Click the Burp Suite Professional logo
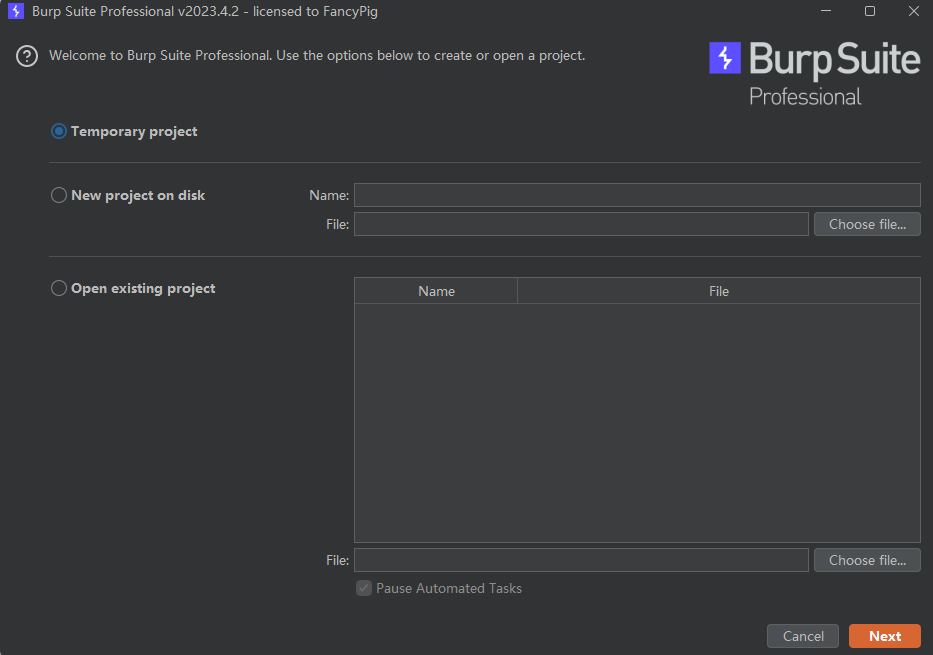This screenshot has height=655, width=933. 815,74
